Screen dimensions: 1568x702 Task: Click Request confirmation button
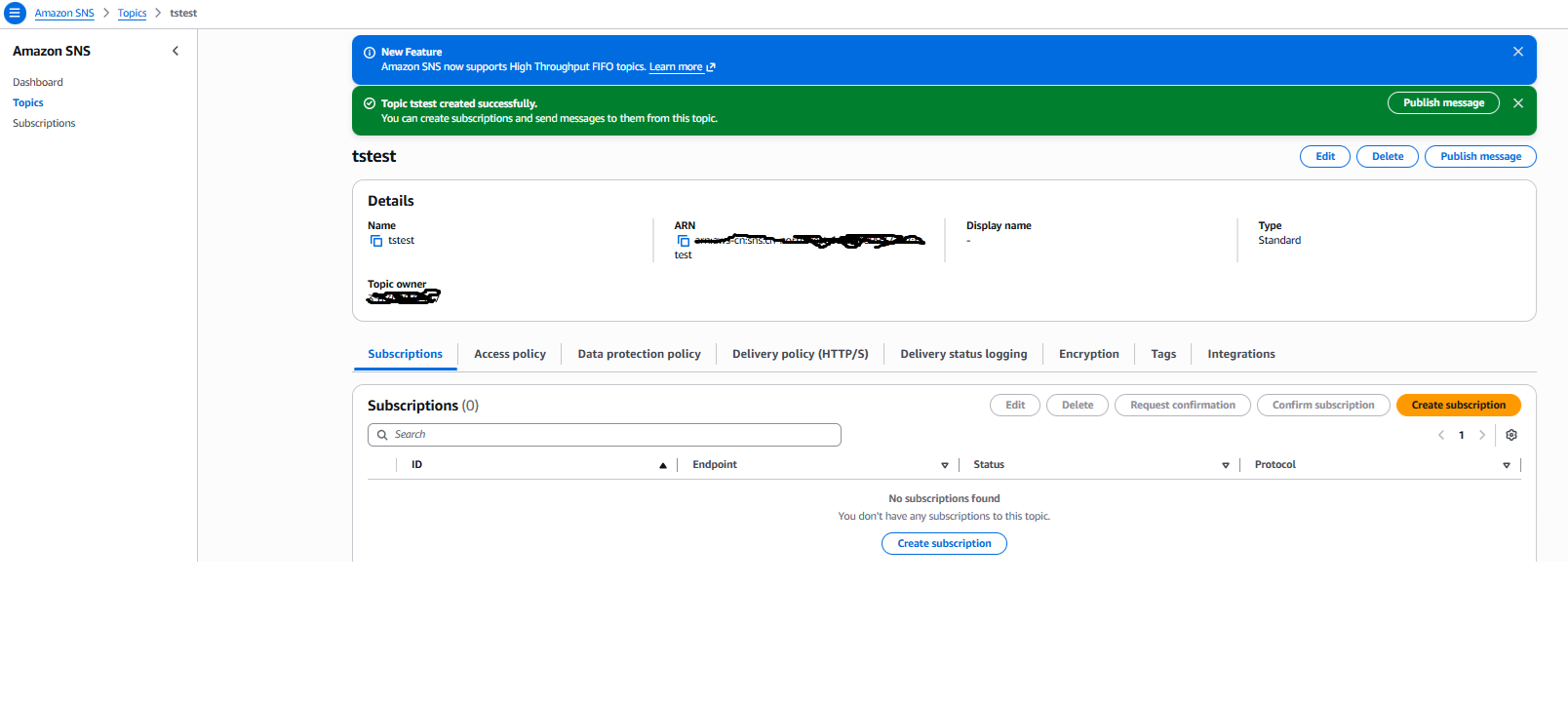pyautogui.click(x=1183, y=405)
